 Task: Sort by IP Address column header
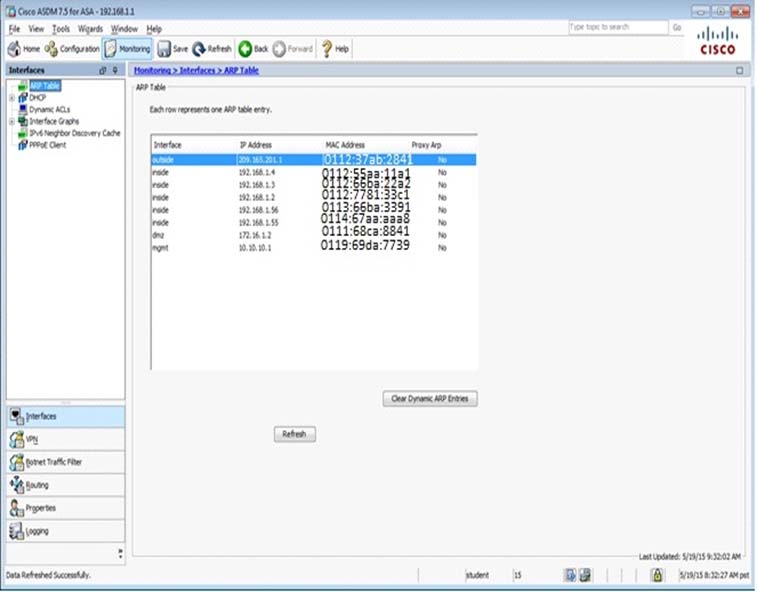[255, 145]
